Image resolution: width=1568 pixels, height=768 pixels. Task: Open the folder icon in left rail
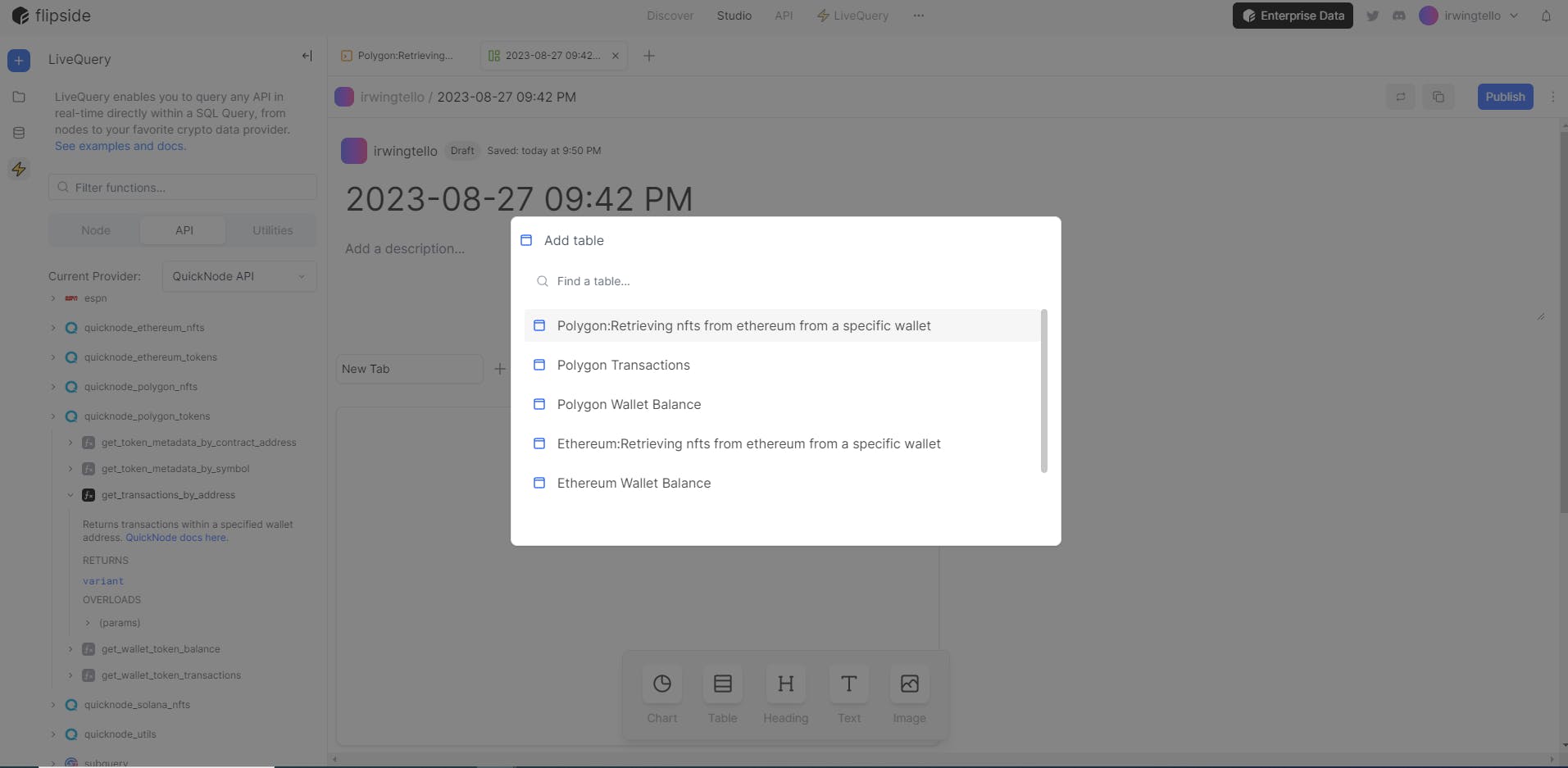[19, 97]
